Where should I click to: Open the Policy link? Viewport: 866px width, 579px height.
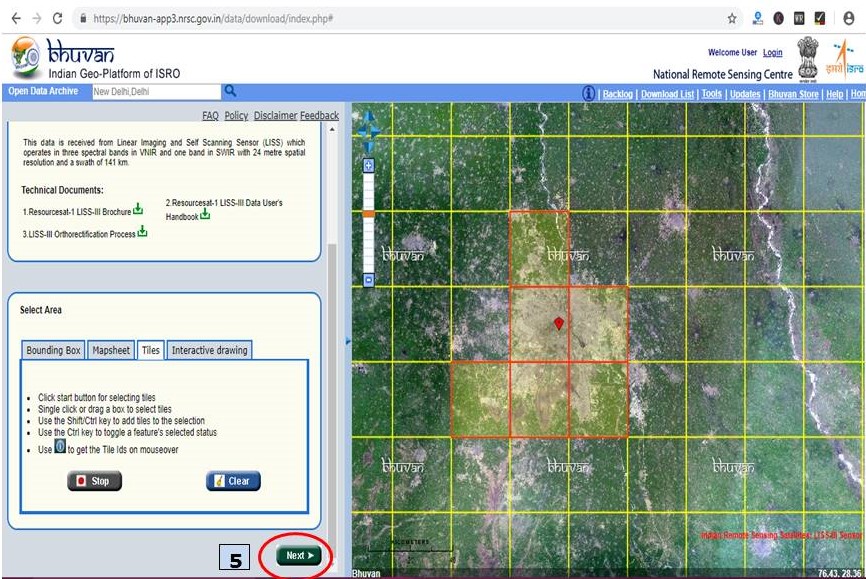[x=236, y=115]
